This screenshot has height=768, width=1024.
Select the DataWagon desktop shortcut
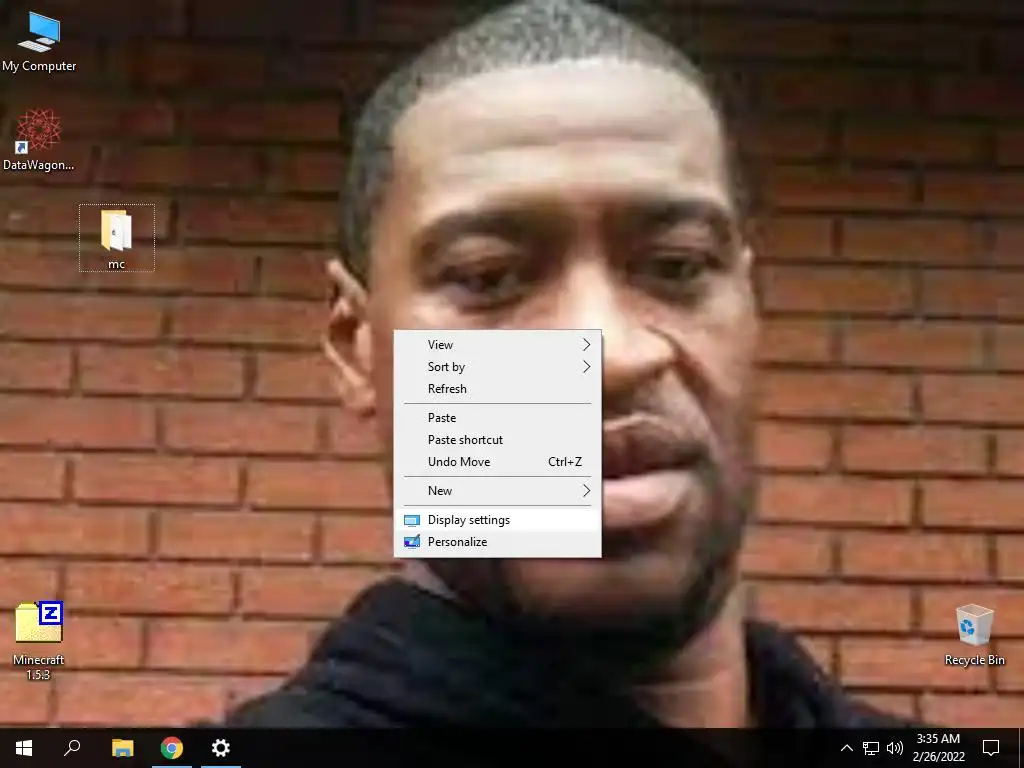pos(39,140)
